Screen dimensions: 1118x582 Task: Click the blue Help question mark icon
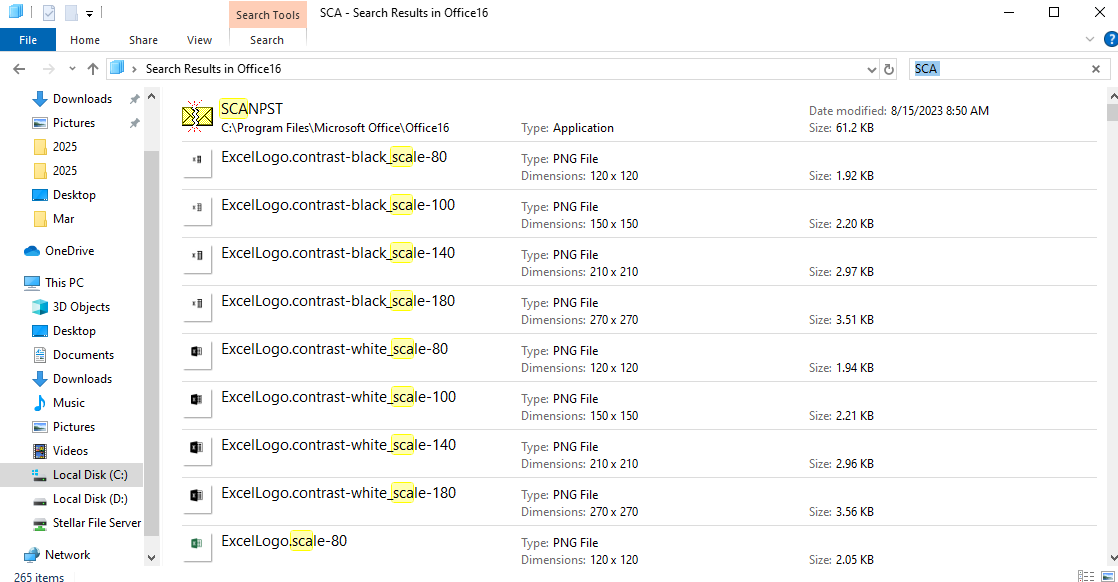(x=1110, y=37)
